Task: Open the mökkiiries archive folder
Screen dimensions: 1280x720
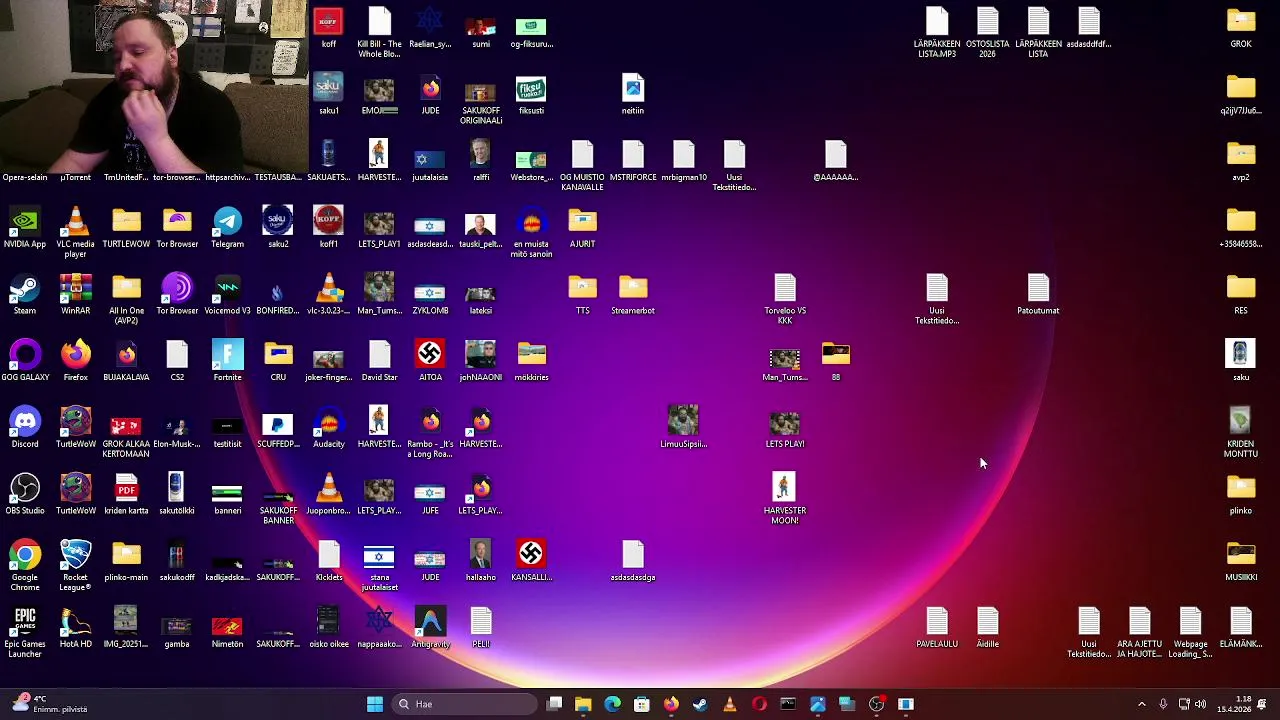Action: coord(531,361)
